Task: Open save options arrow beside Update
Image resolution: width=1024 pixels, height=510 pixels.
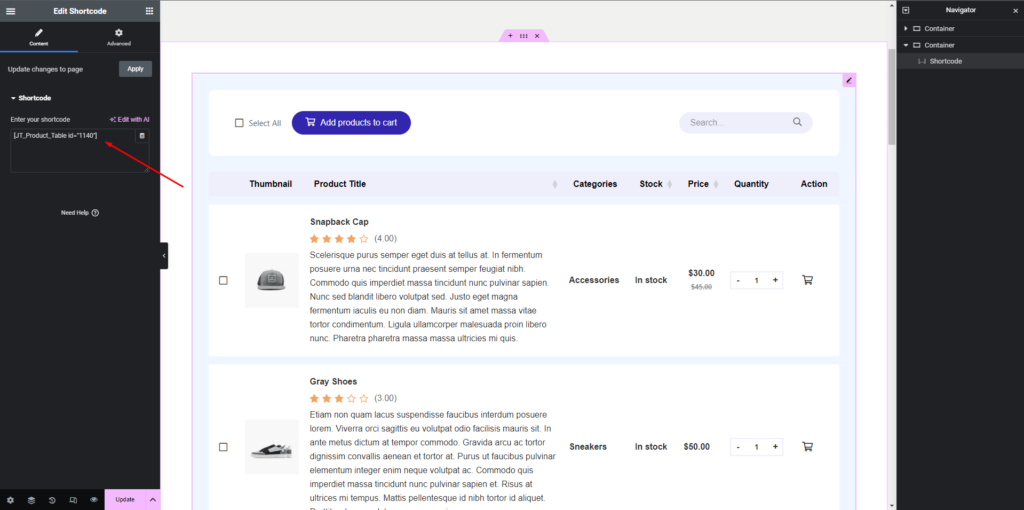Action: click(152, 499)
